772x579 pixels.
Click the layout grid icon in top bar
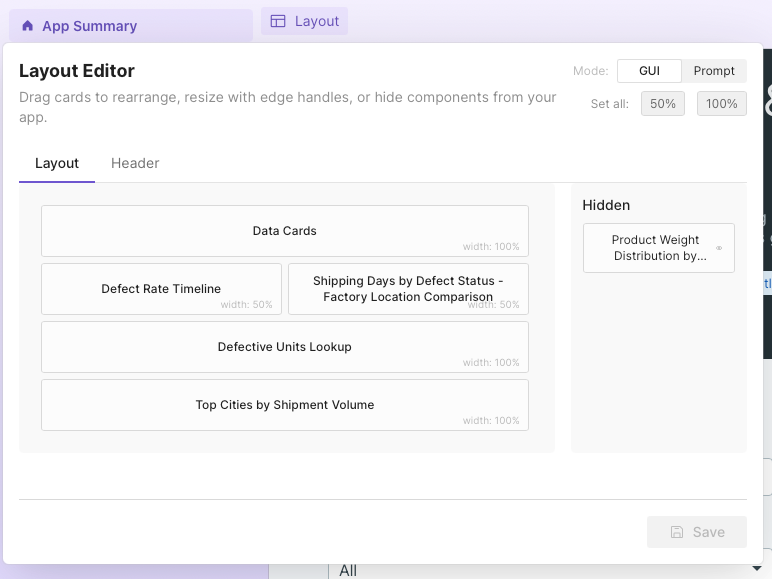coord(278,21)
